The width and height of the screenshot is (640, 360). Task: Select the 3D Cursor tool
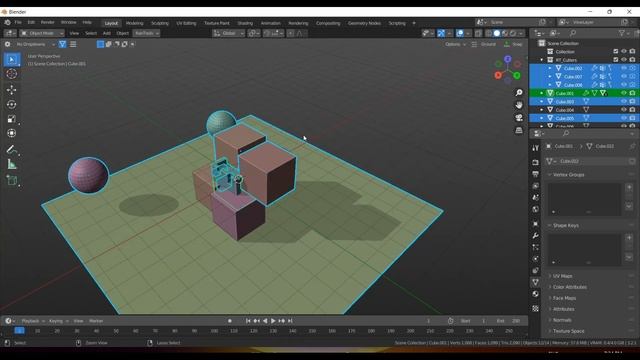click(12, 74)
